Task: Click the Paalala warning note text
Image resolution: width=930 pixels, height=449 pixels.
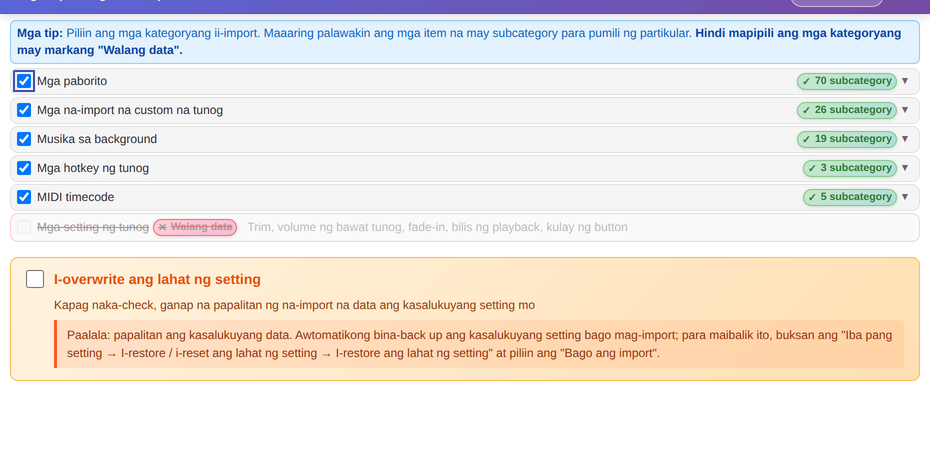Action: tap(479, 344)
